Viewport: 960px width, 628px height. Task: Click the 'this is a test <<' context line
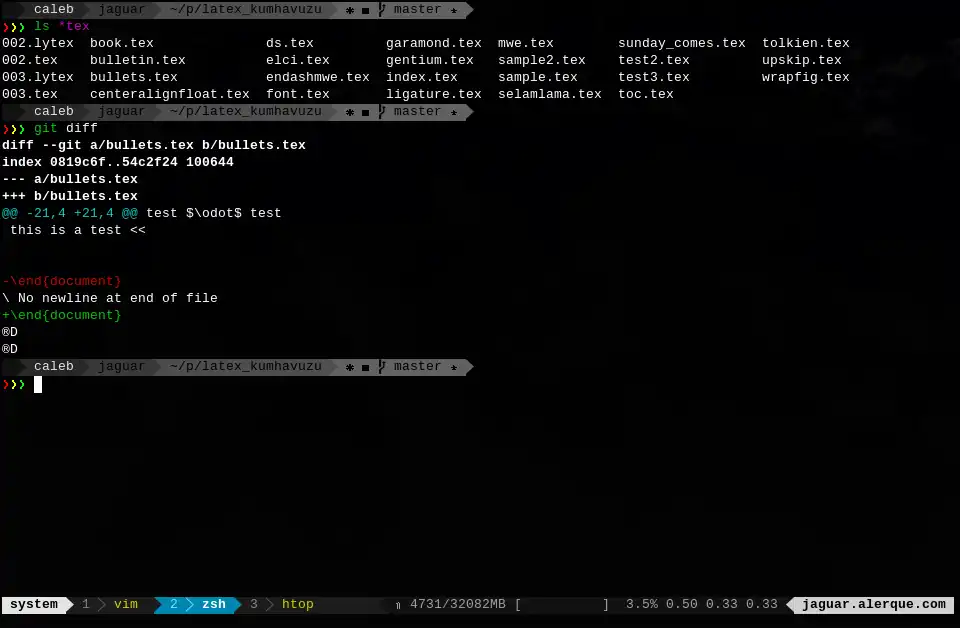[x=78, y=230]
